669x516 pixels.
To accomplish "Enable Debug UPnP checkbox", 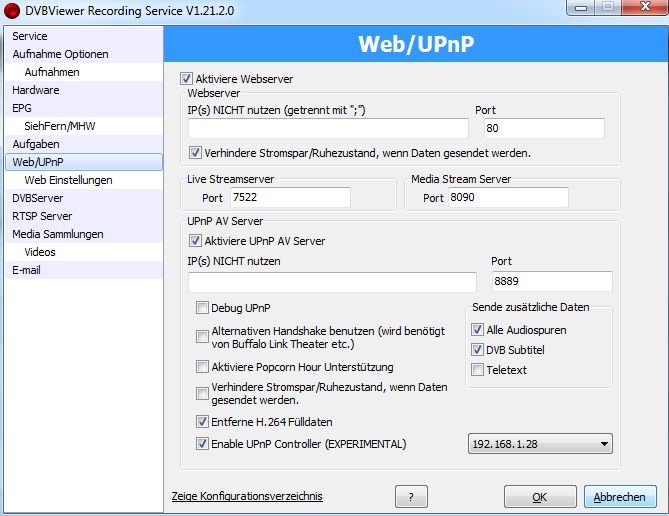I will point(202,307).
